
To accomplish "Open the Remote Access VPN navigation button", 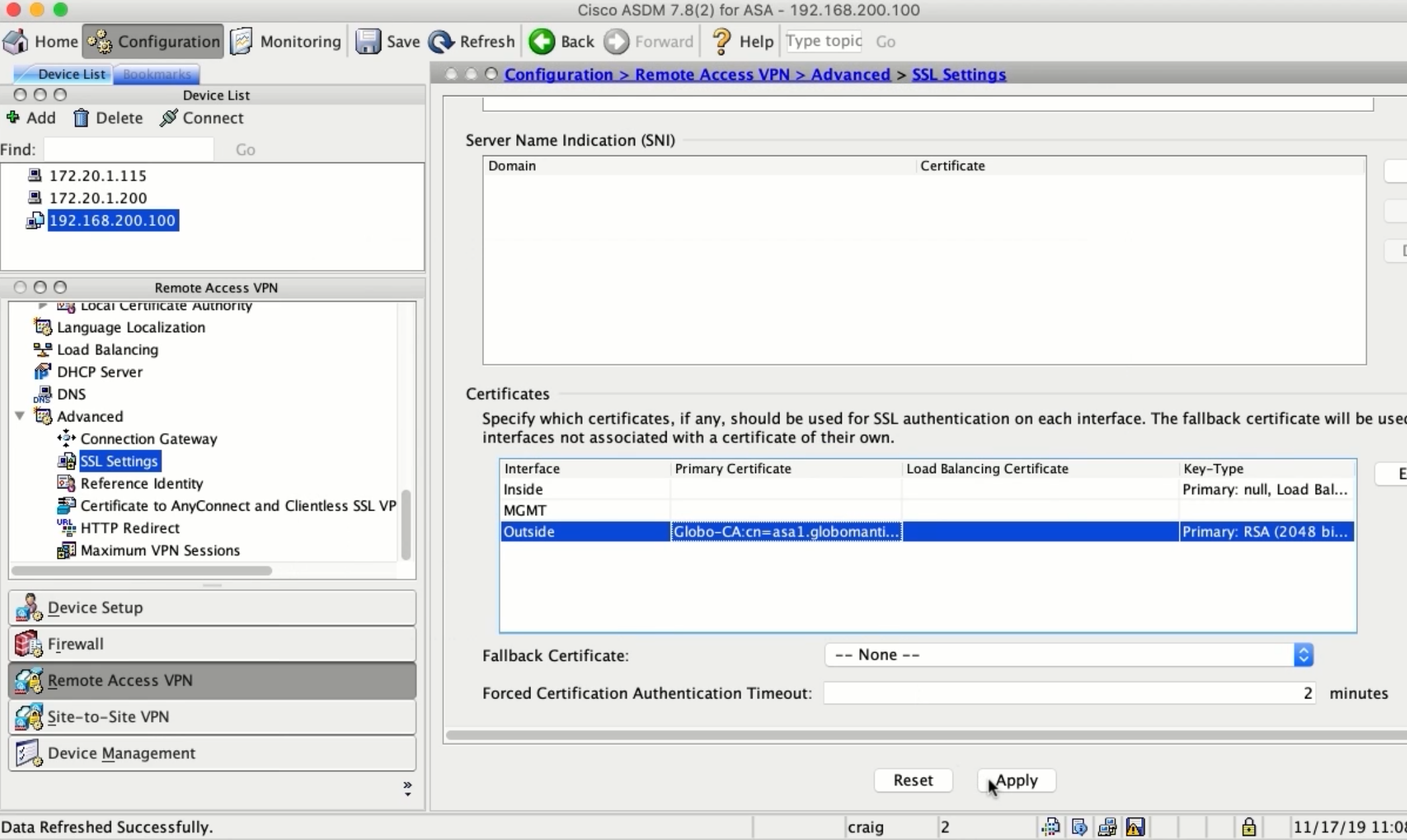I will click(212, 680).
